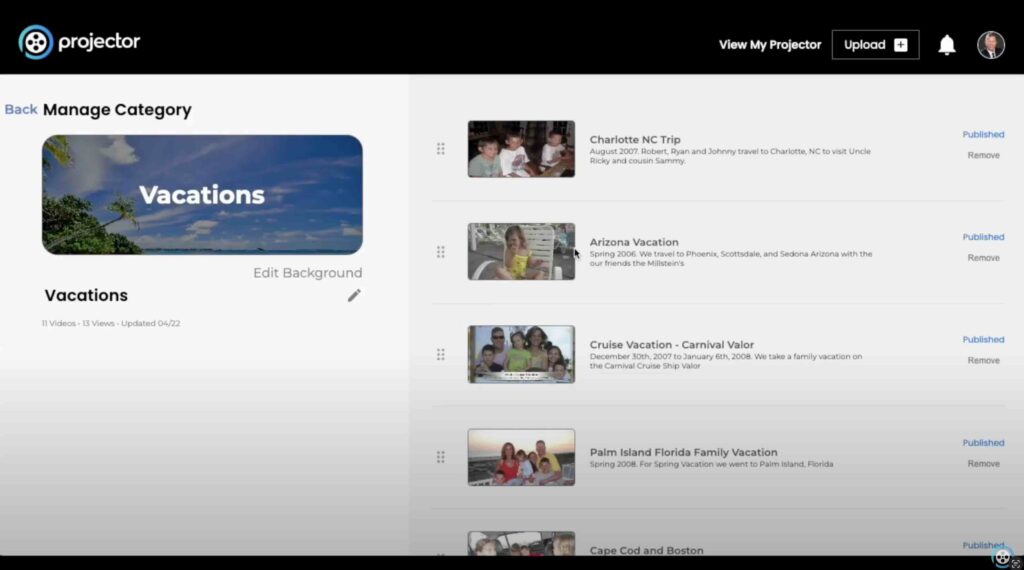1024x570 pixels.
Task: Click the Arizona Vacation description about Phoenix
Action: pos(731,259)
